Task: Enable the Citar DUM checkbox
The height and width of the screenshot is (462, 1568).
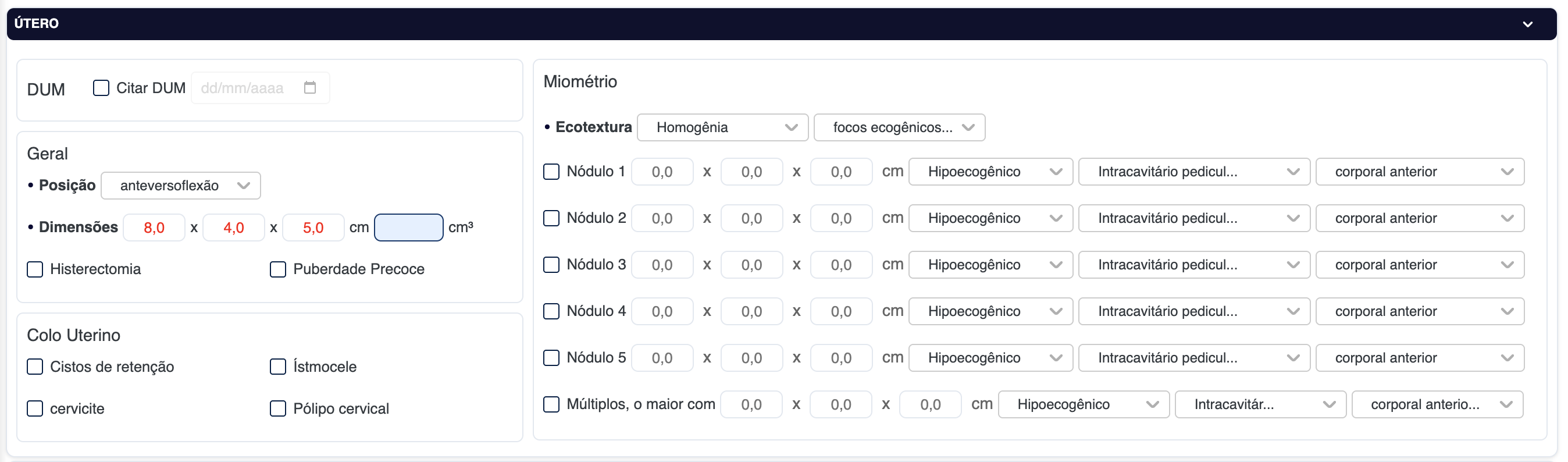Action: point(101,88)
